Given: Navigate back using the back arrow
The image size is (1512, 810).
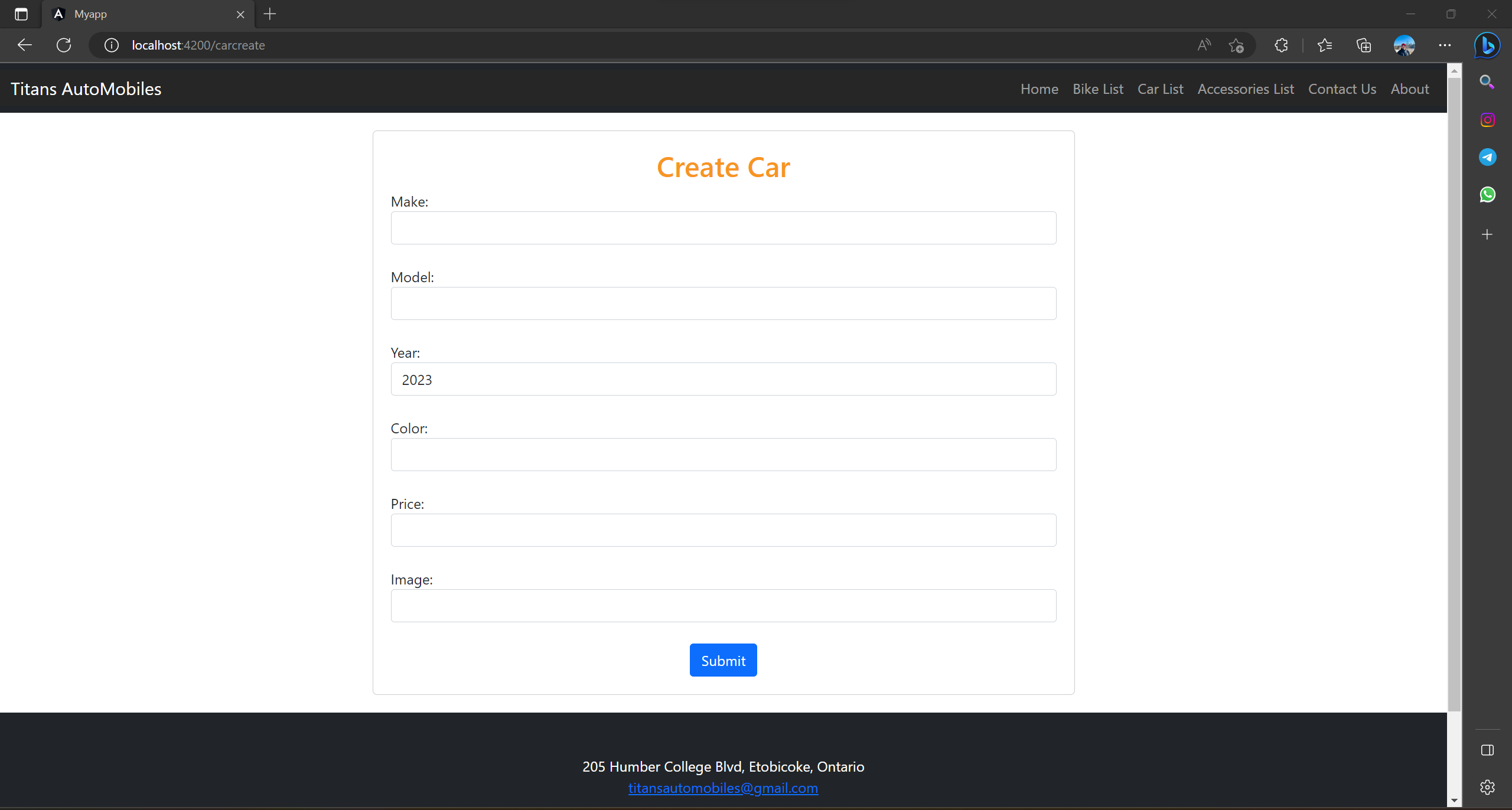Looking at the screenshot, I should [x=24, y=45].
